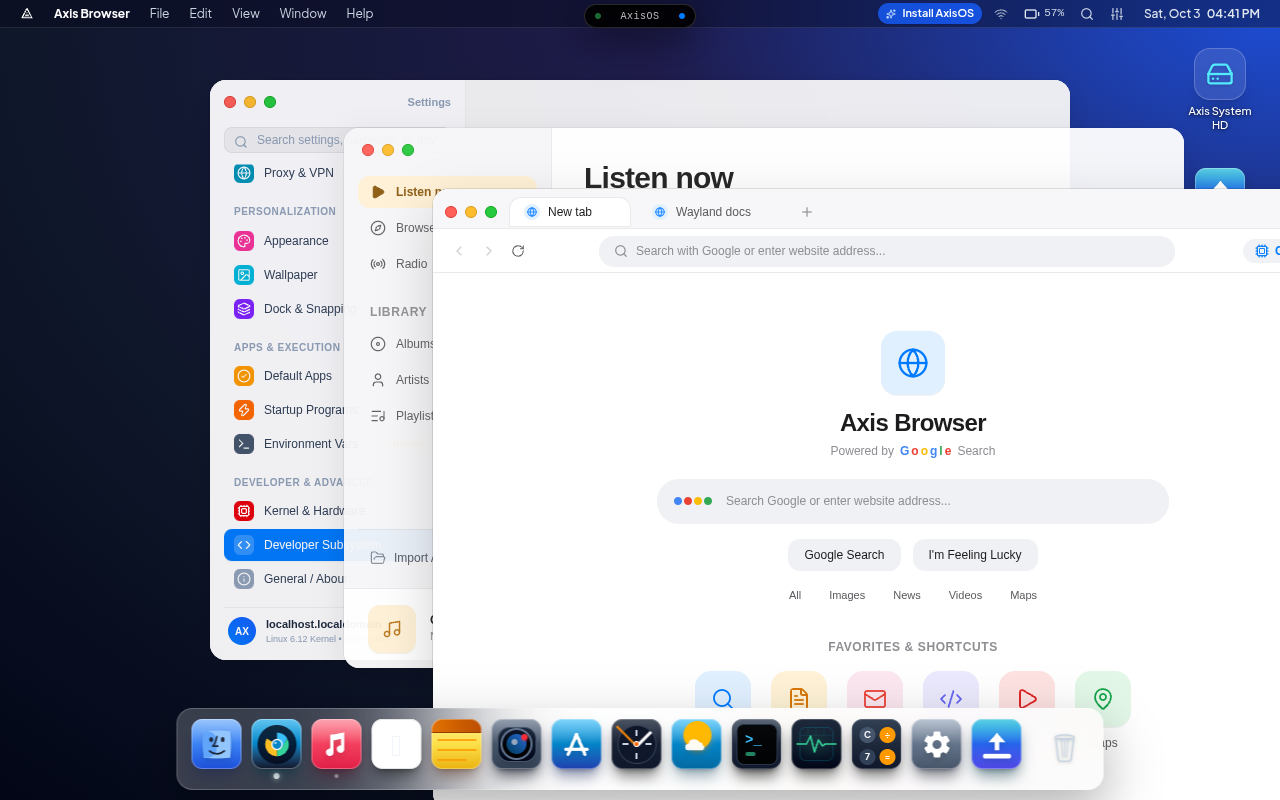Viewport: 1280px width, 800px height.
Task: Select the New tab browser tab
Action: [570, 212]
